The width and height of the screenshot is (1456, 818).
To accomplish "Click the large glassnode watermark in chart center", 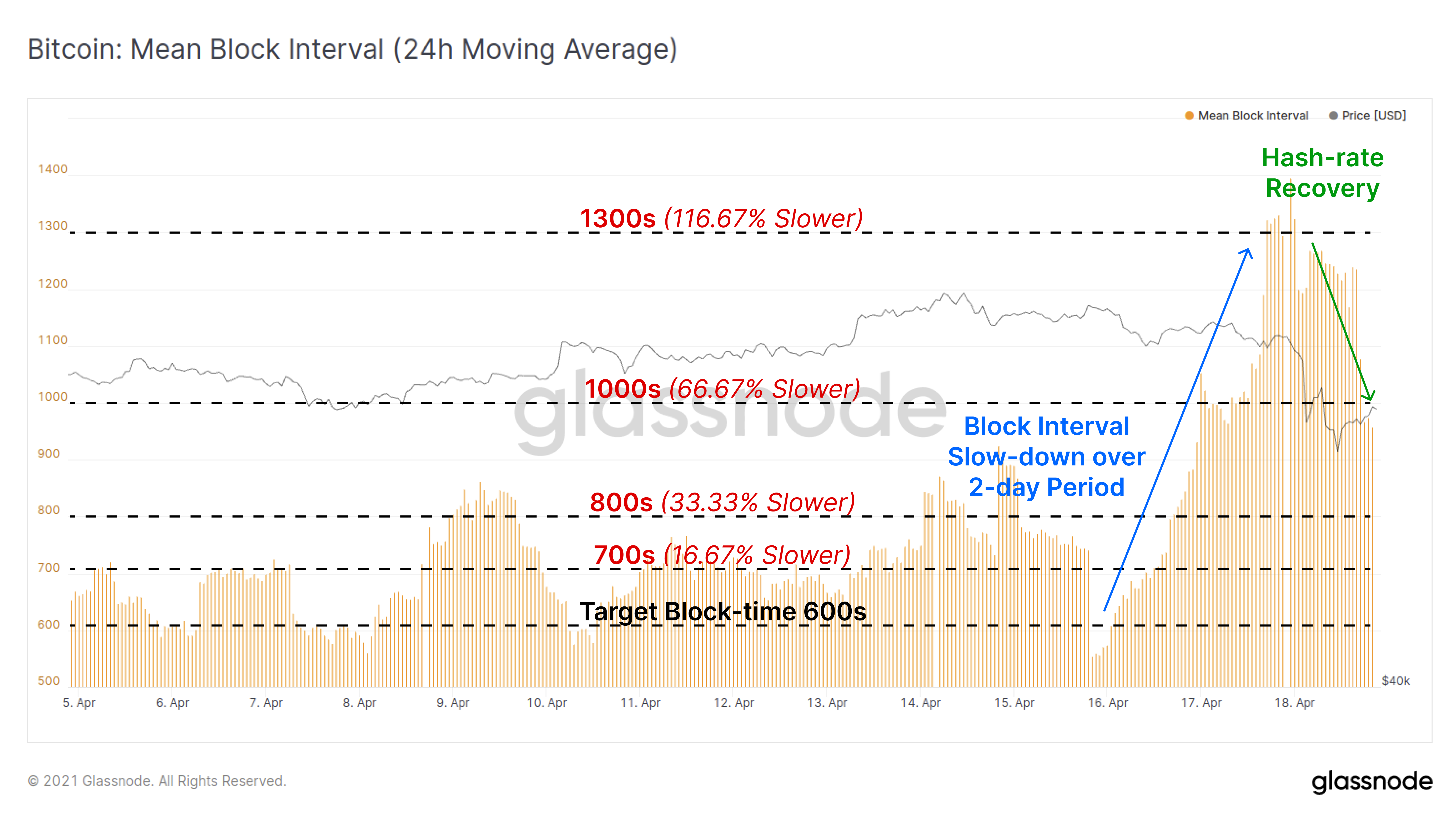I will pyautogui.click(x=729, y=410).
